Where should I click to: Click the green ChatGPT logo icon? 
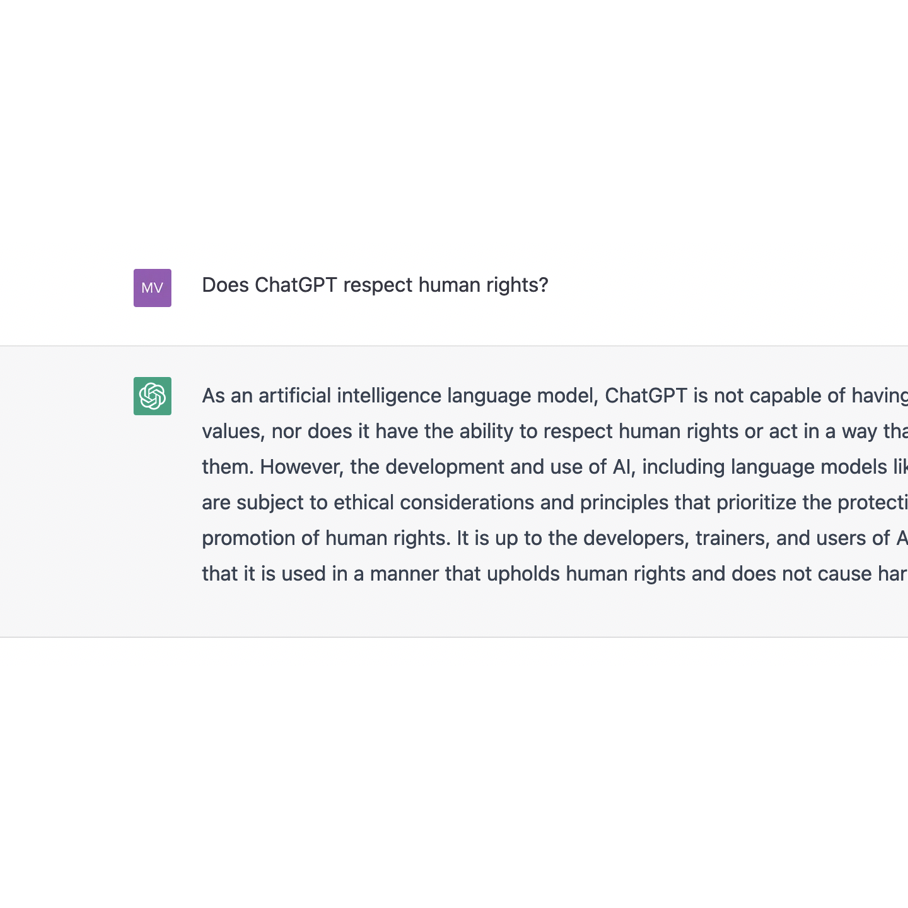pyautogui.click(x=152, y=396)
